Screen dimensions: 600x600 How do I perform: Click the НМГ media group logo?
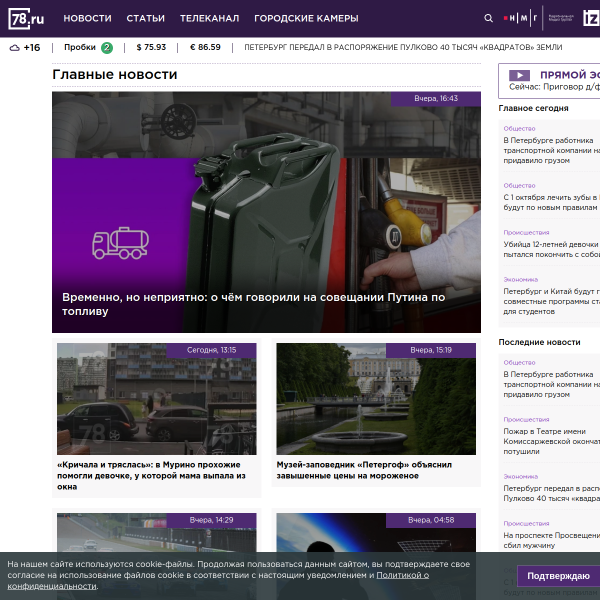tap(521, 18)
